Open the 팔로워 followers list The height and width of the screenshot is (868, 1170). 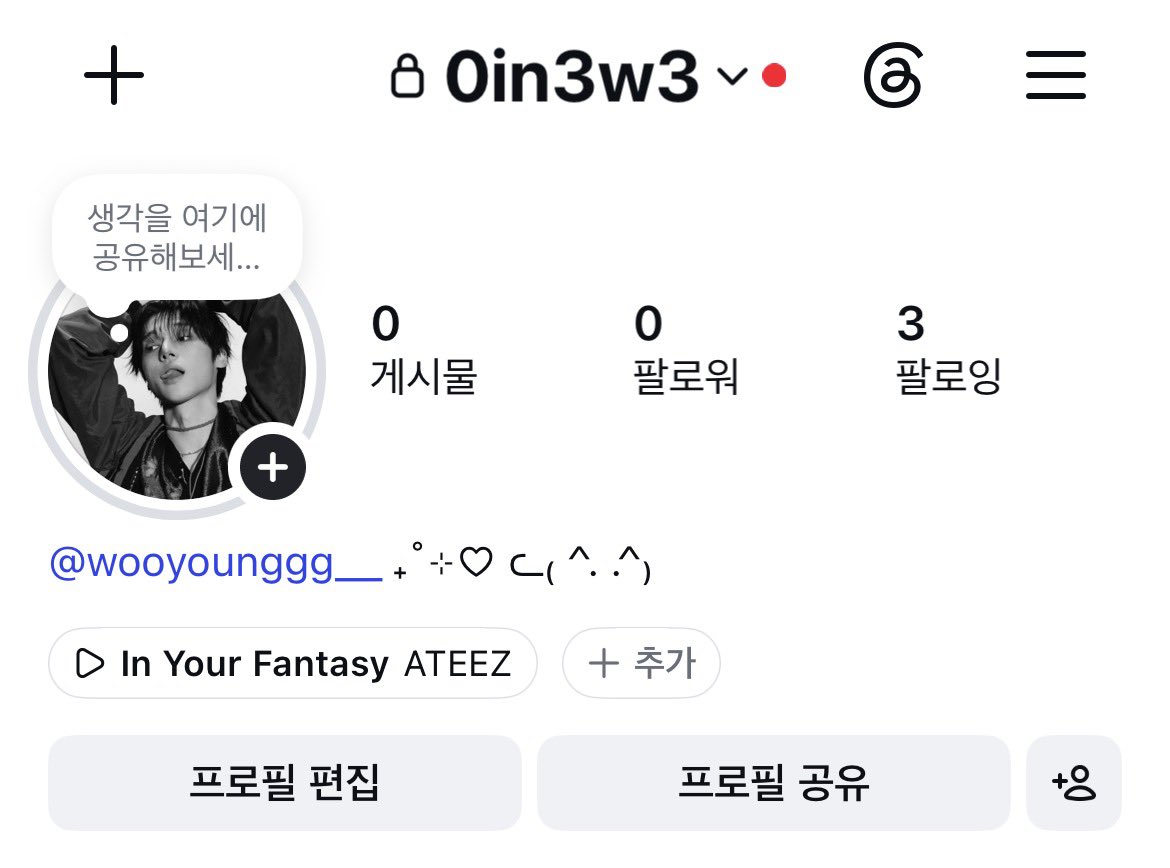tap(686, 349)
